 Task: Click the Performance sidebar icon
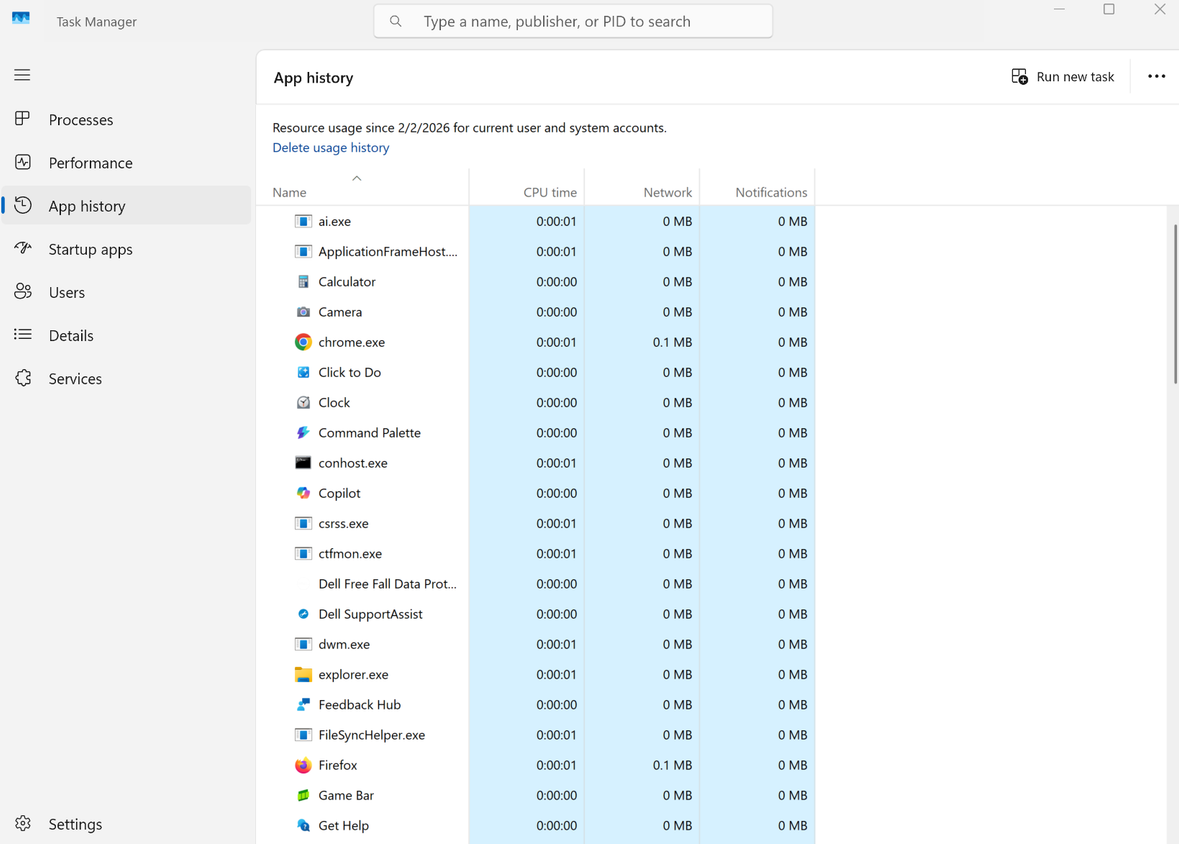[23, 162]
